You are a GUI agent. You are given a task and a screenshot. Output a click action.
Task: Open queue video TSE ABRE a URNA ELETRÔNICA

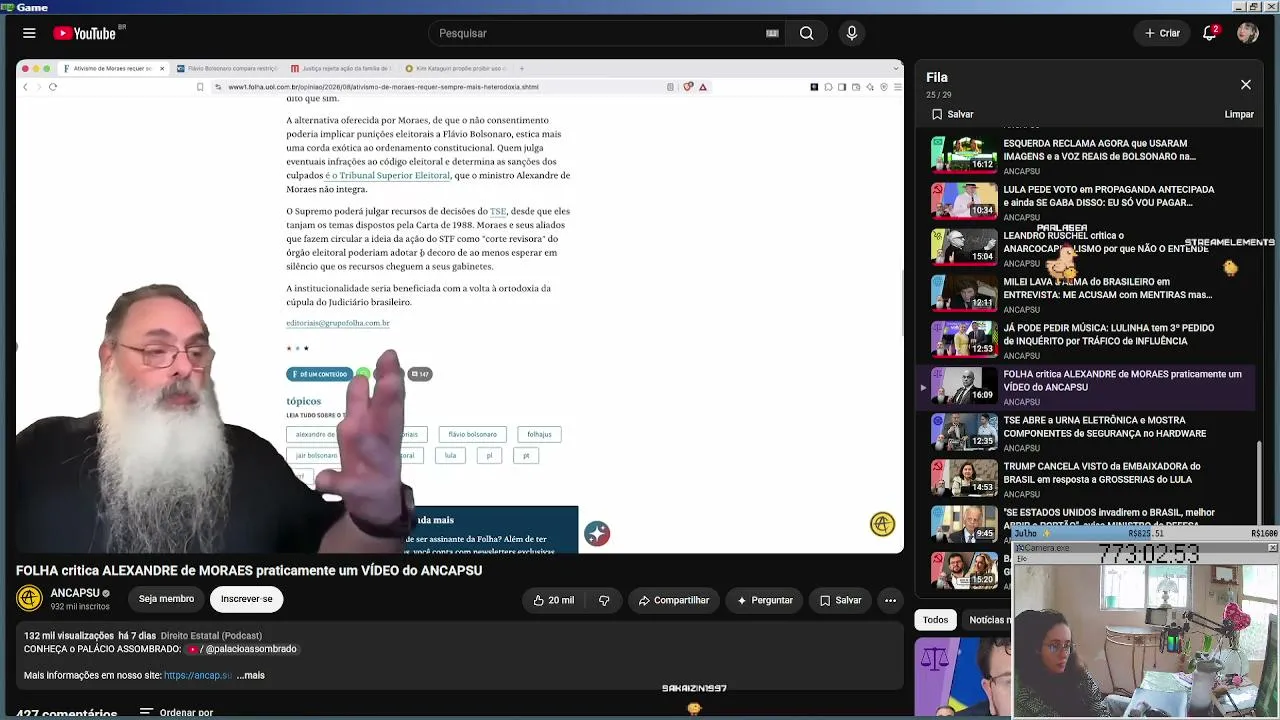[1105, 427]
